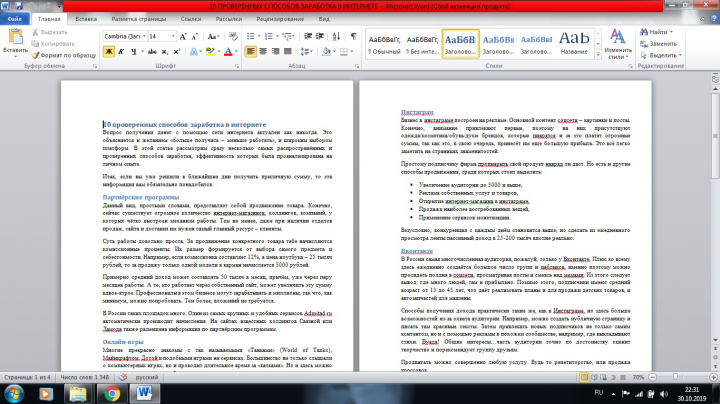Select Format Painter (Формат по образцу)
This screenshot has height=404, width=720.
(x=64, y=55)
